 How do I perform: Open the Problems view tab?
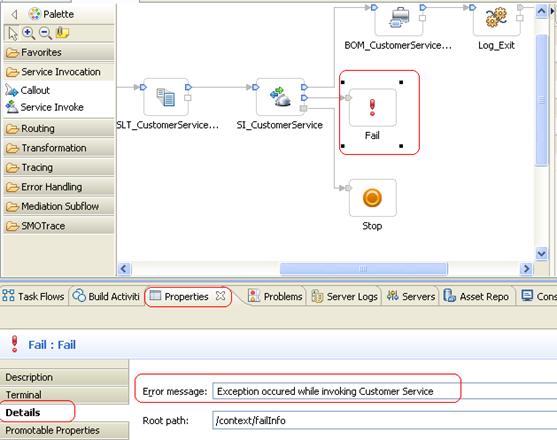click(x=275, y=296)
